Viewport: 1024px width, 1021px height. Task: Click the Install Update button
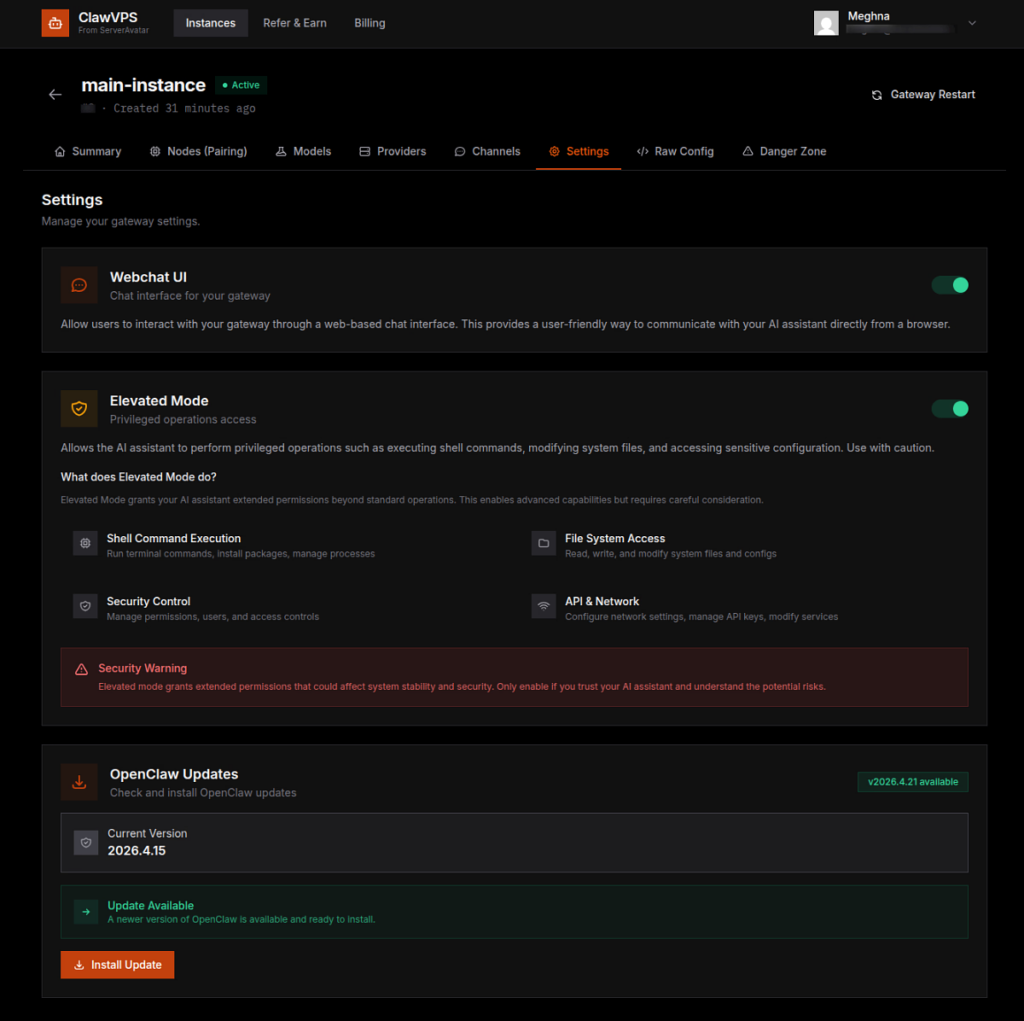click(x=117, y=964)
